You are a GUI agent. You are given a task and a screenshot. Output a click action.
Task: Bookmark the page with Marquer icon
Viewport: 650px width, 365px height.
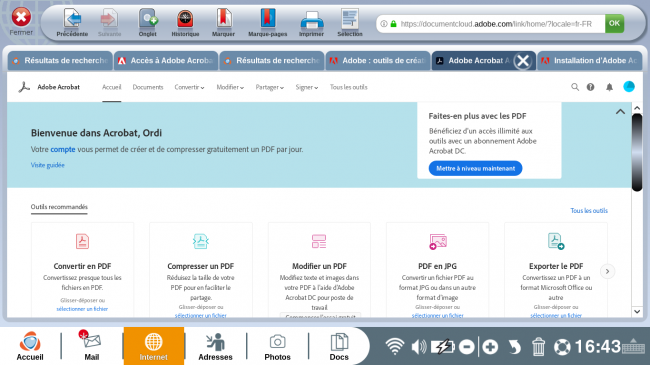click(223, 19)
